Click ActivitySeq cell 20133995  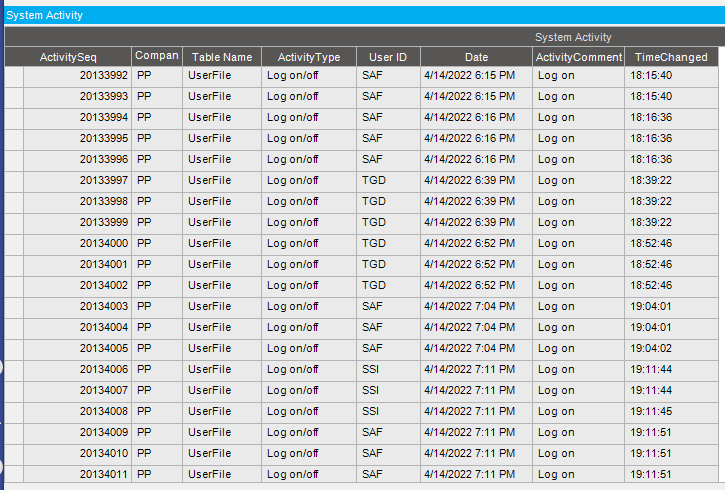[x=78, y=140]
